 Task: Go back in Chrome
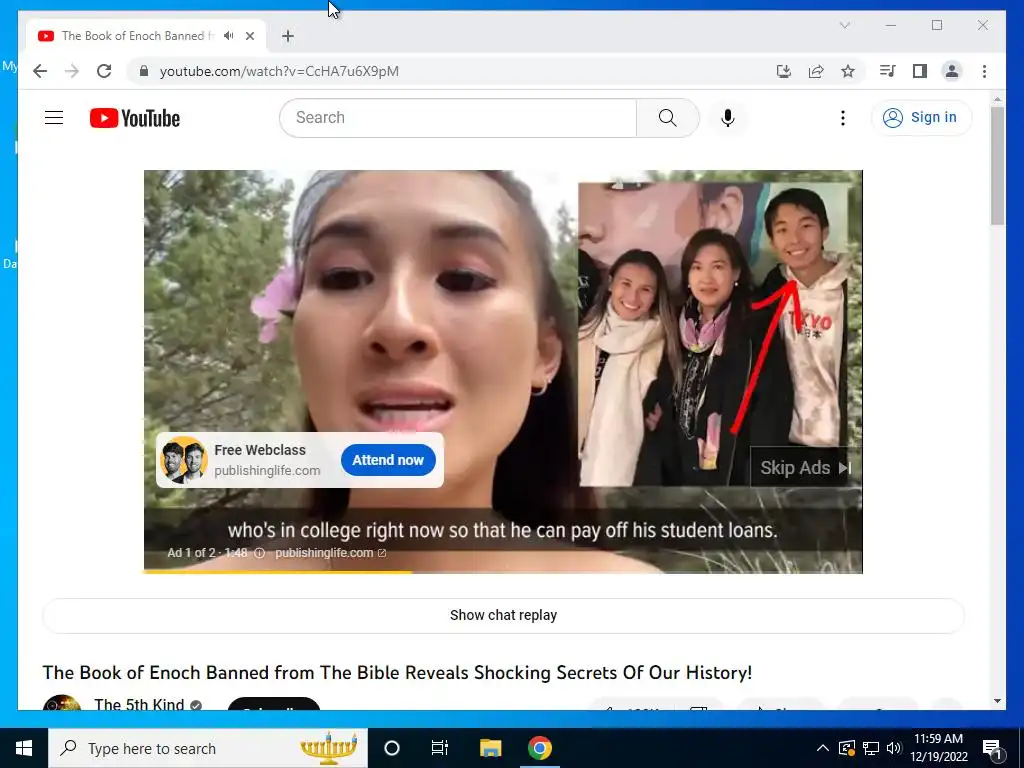pos(40,71)
